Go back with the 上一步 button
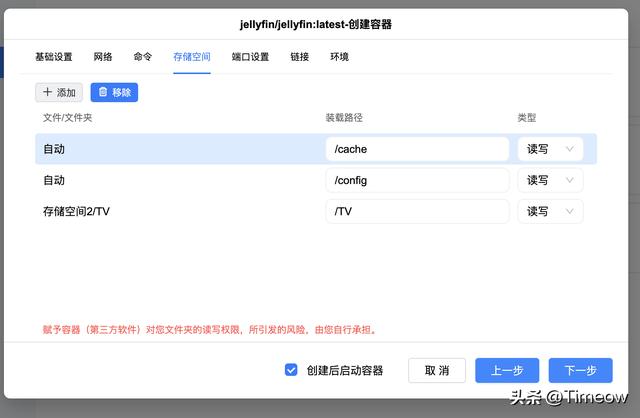The height and width of the screenshot is (418, 640). tap(507, 370)
